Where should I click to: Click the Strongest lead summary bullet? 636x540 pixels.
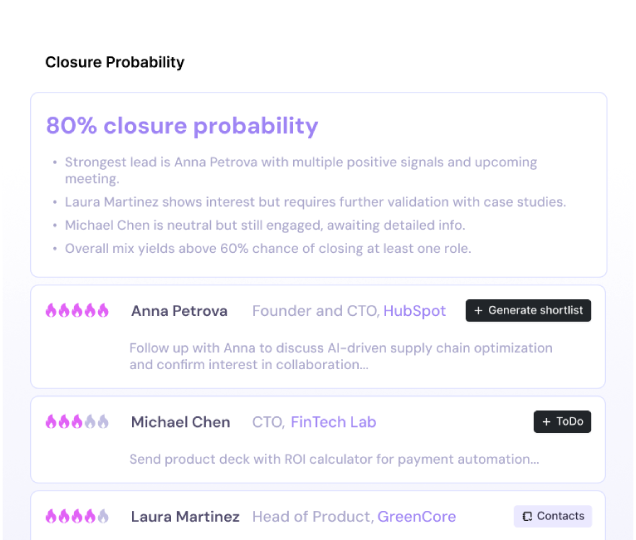[300, 170]
